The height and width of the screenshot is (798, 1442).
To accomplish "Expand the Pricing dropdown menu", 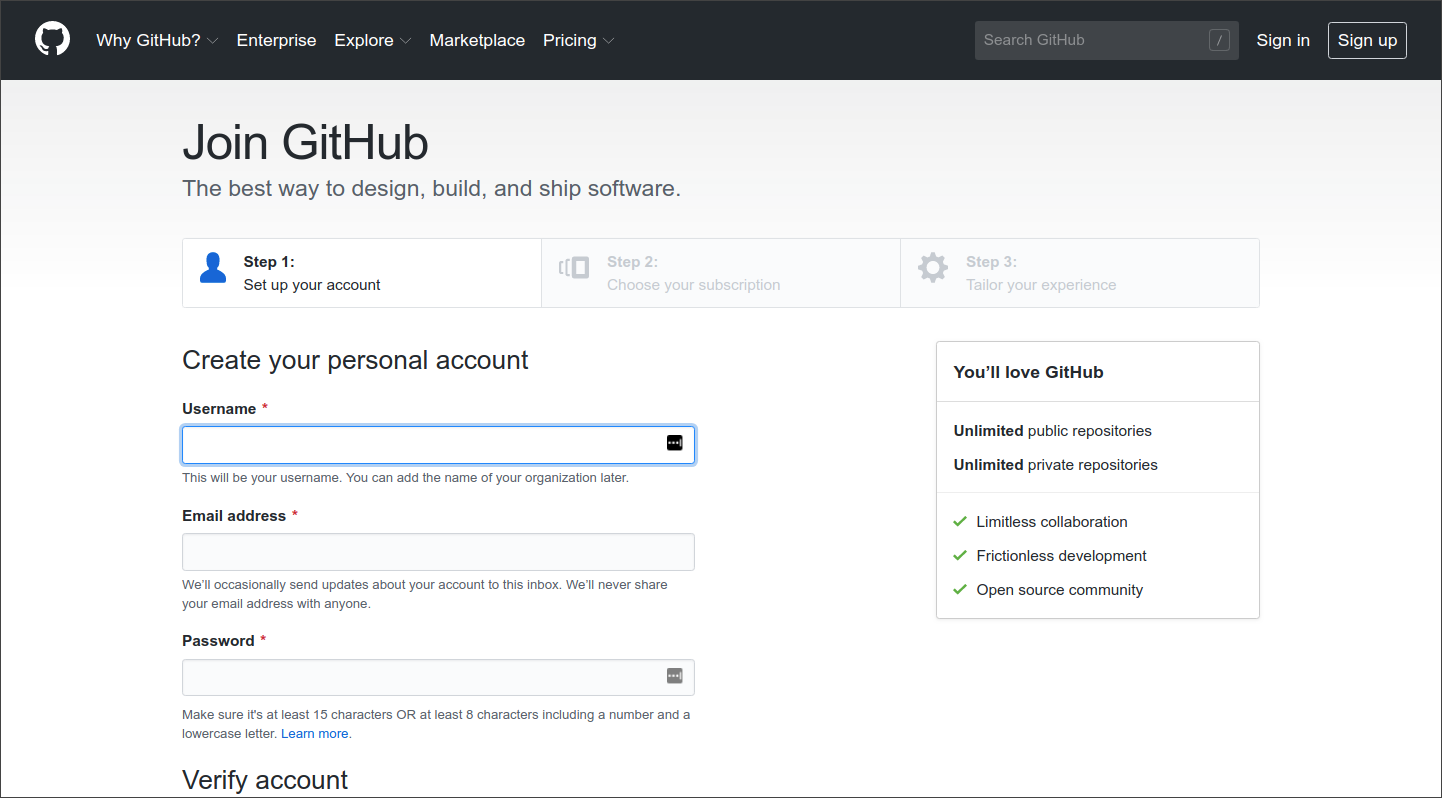I will tap(579, 40).
